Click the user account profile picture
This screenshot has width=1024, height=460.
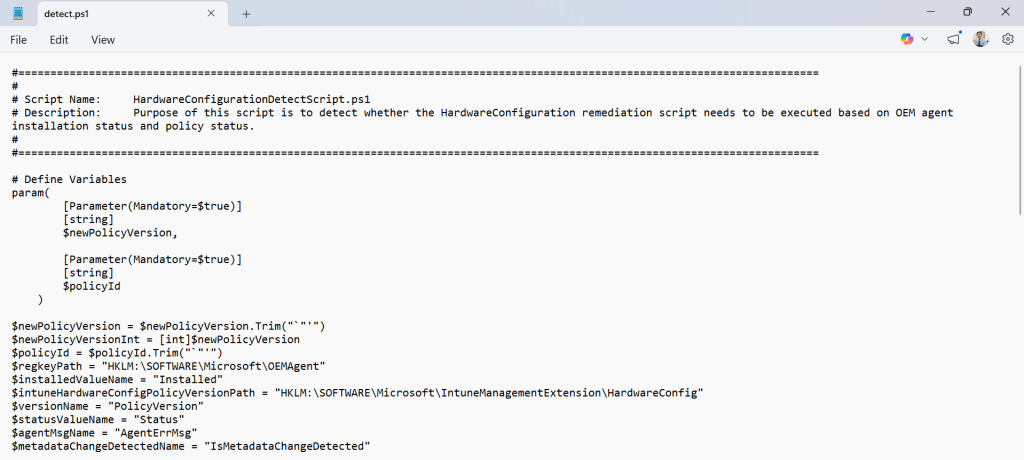click(x=981, y=39)
